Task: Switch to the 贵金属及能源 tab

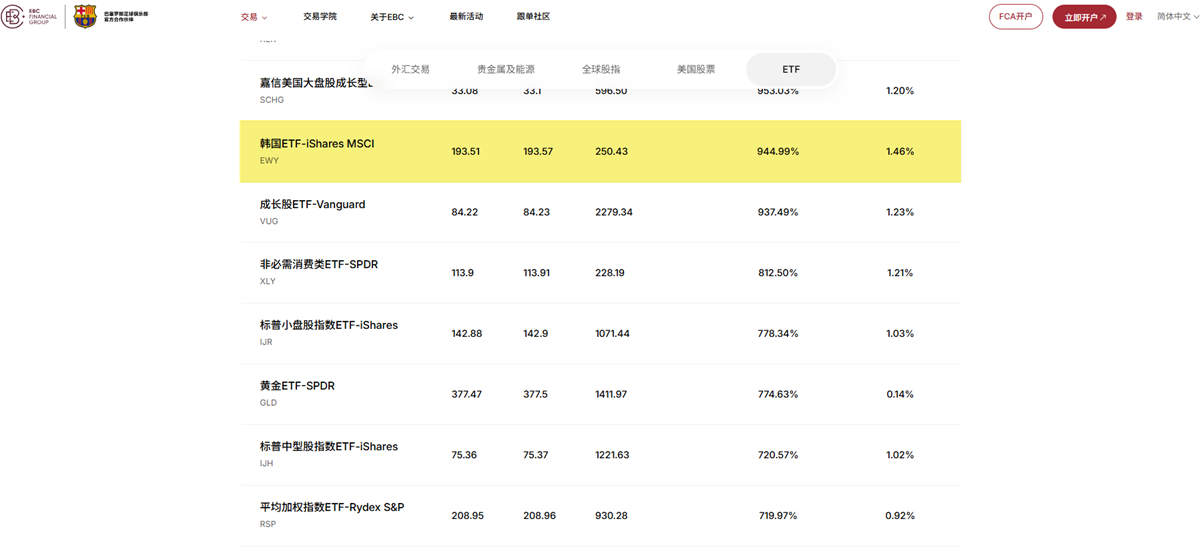Action: pyautogui.click(x=506, y=70)
